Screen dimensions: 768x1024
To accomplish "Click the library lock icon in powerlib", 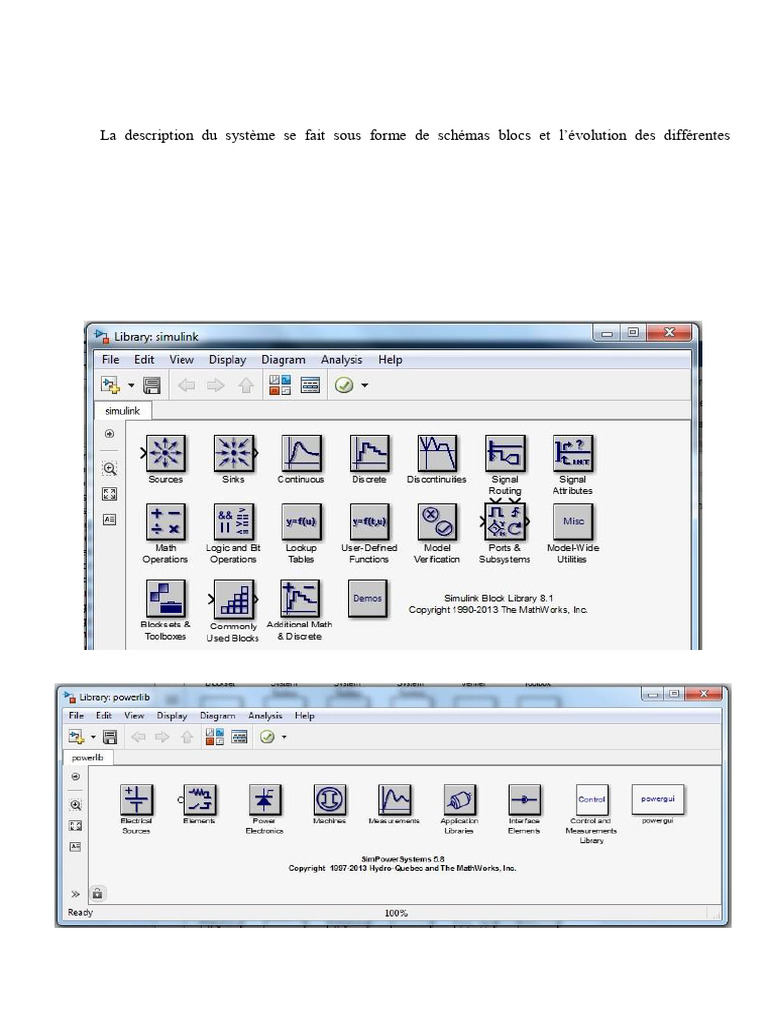I will tap(97, 893).
